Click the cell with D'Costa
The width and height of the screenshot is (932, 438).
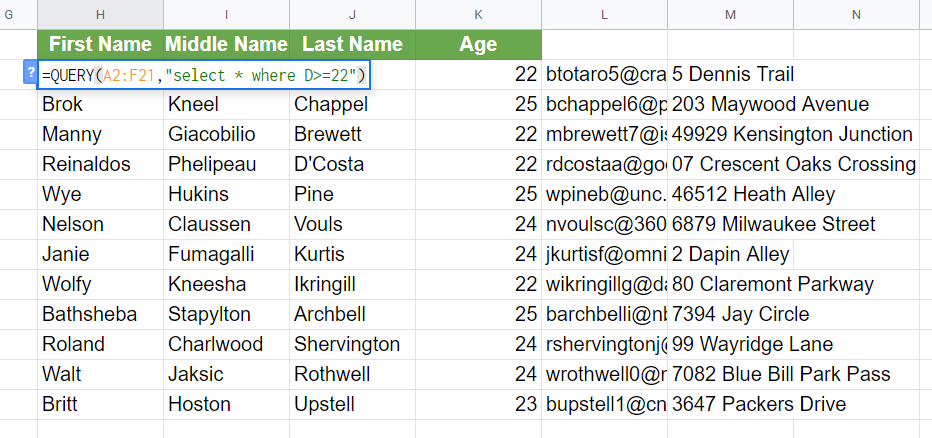tap(353, 164)
